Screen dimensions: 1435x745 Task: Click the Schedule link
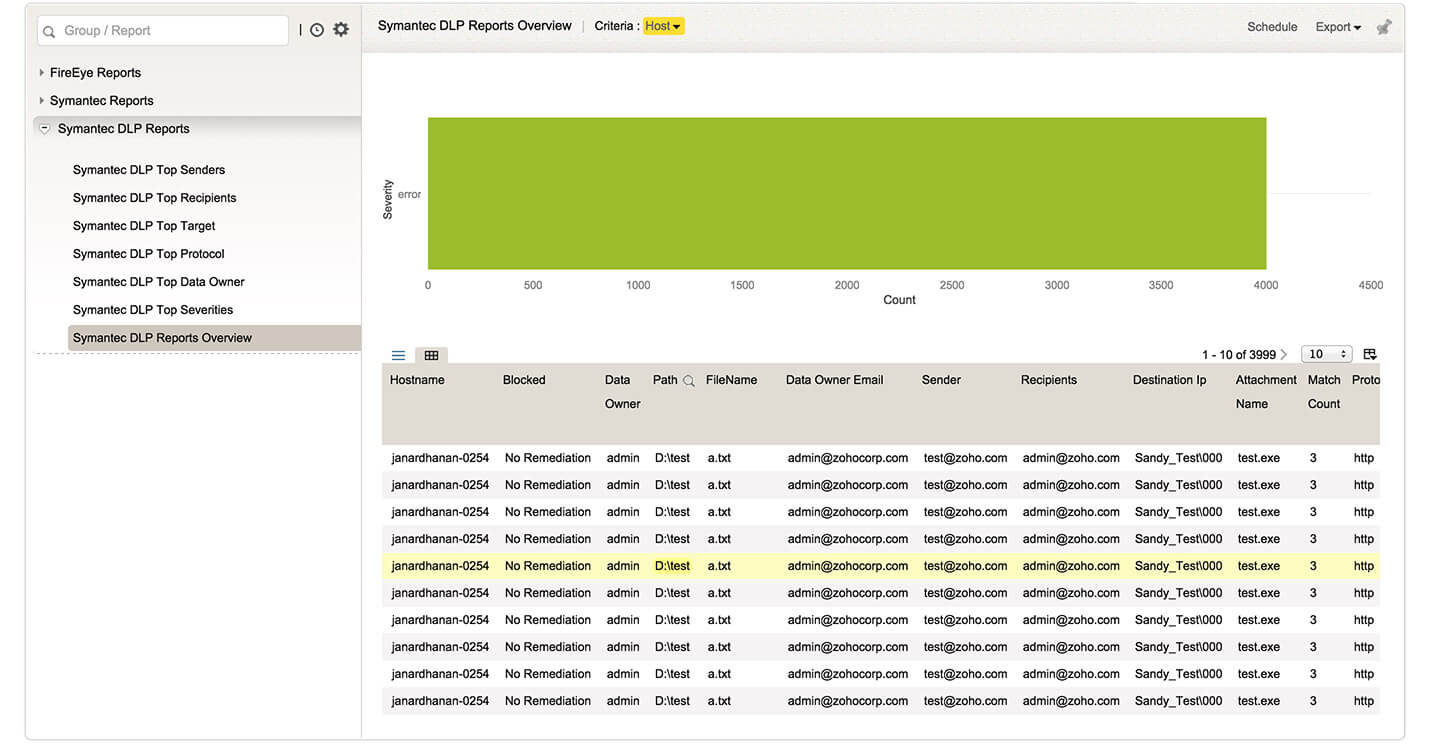(x=1272, y=27)
